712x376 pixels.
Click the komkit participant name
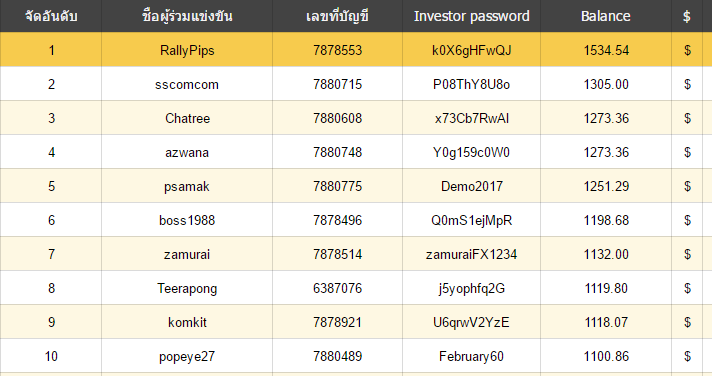187,322
